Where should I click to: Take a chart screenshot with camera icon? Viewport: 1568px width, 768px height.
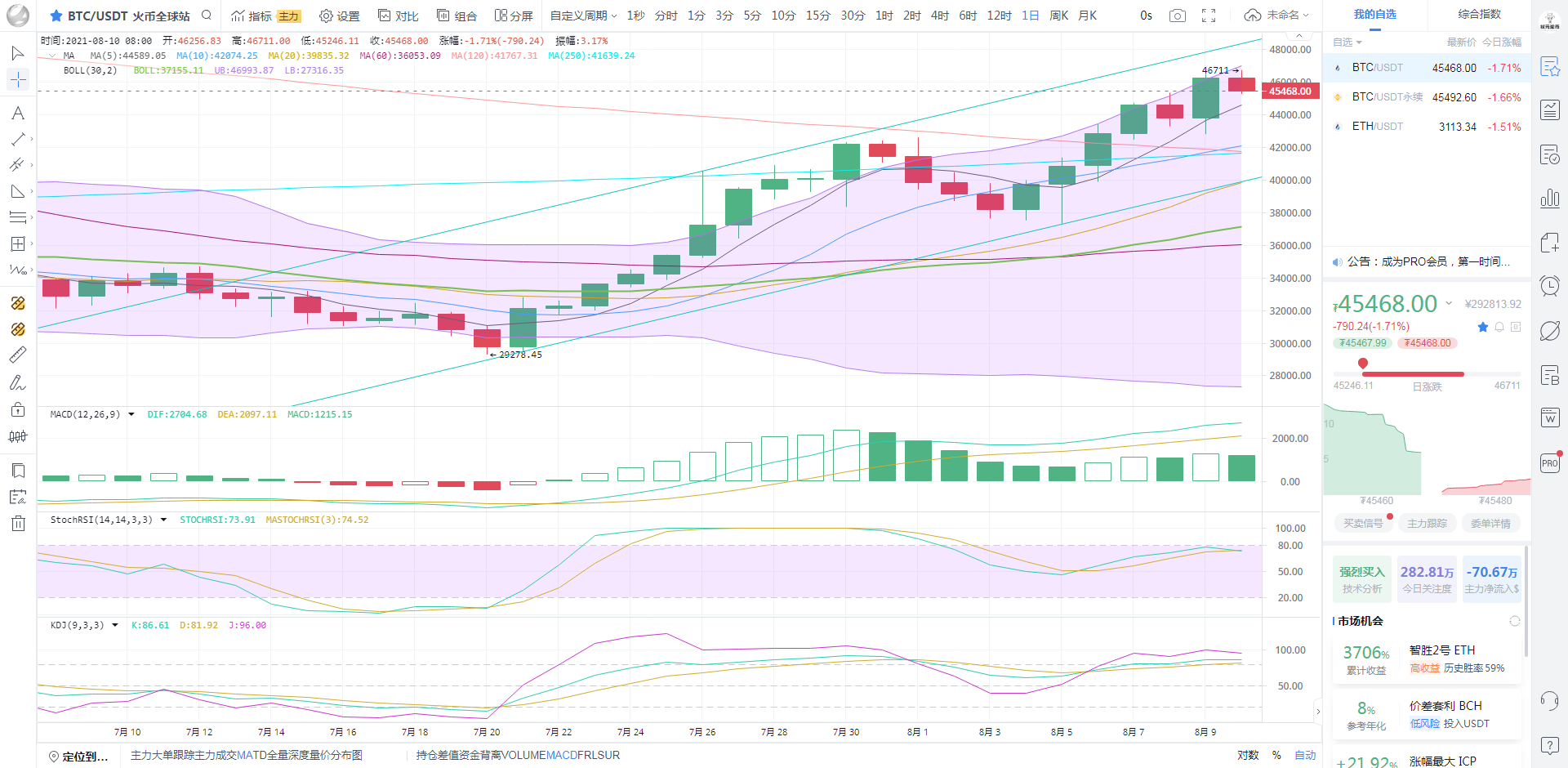click(x=1177, y=16)
